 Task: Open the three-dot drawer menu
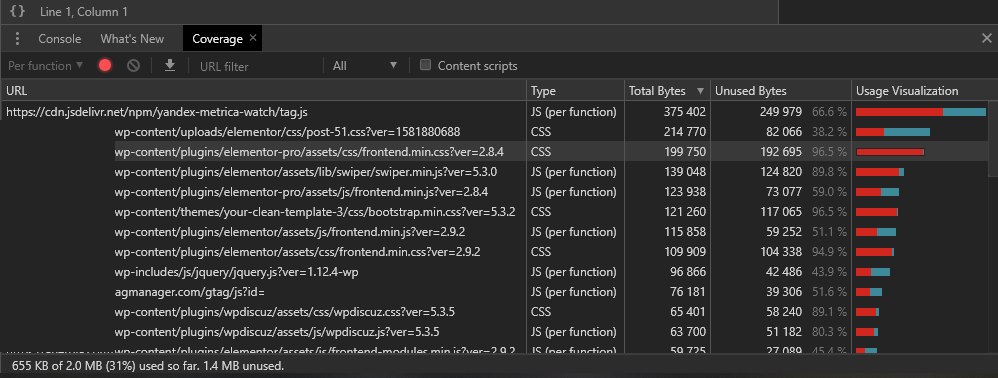click(x=17, y=39)
